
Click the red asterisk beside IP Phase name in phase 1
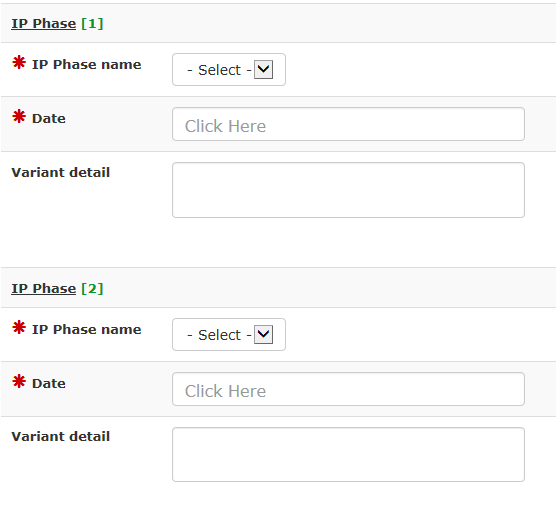19,62
